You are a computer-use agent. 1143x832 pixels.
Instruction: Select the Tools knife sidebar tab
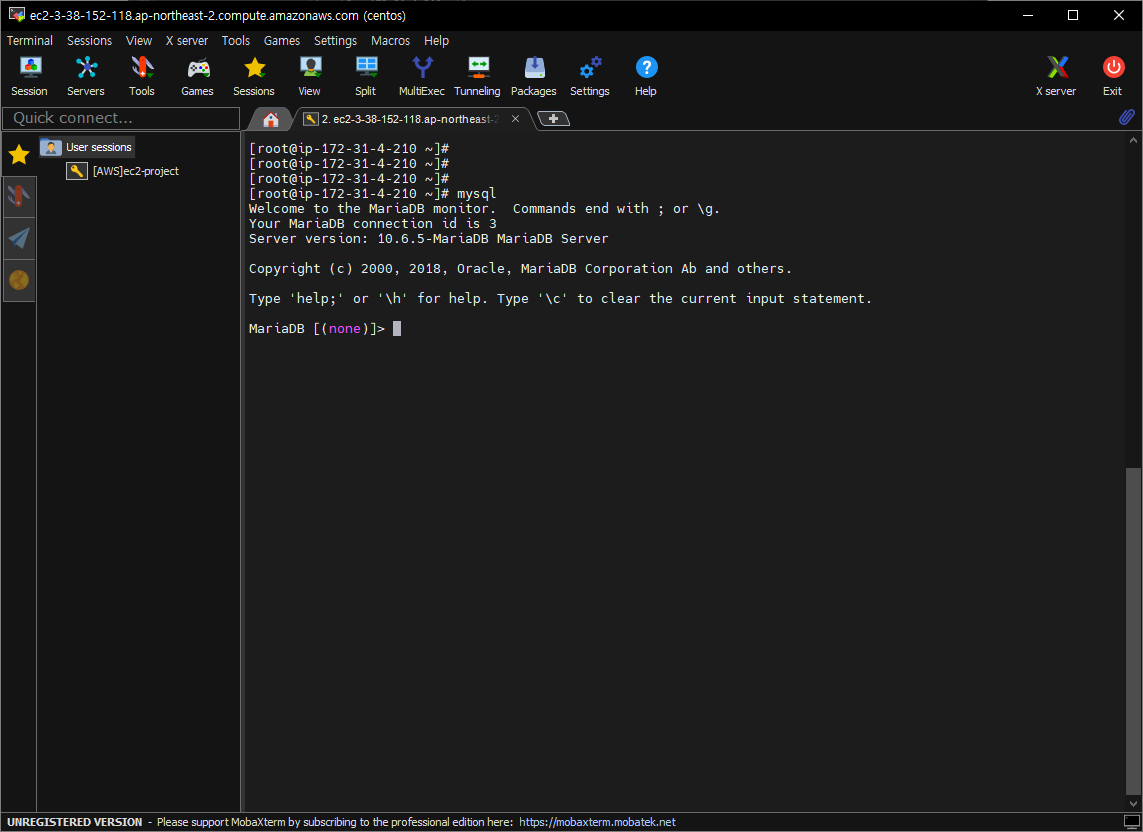(x=18, y=196)
